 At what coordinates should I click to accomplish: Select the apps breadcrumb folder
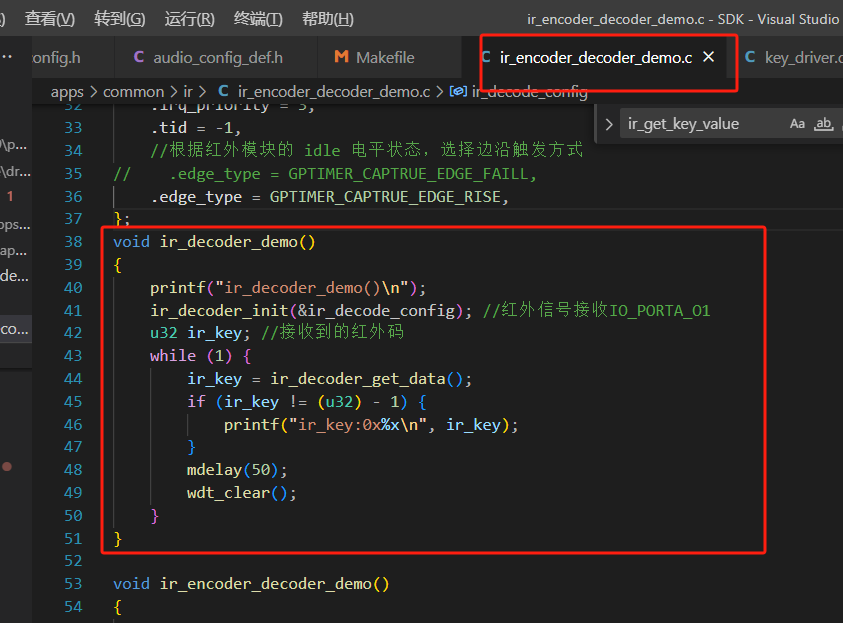click(67, 92)
